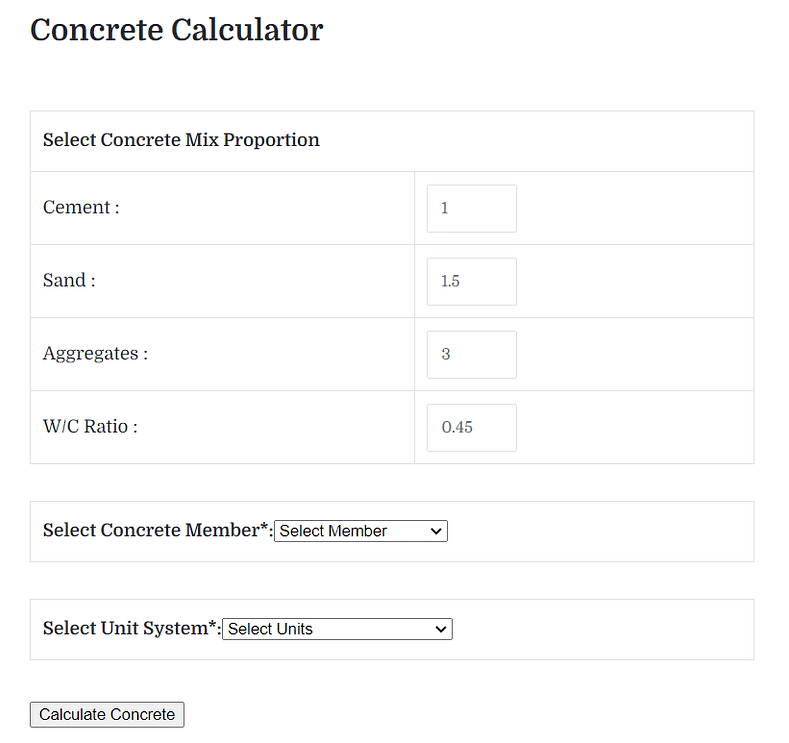The height and width of the screenshot is (743, 789).
Task: Click the asterisk after Select Concrete Member
Action: click(x=264, y=527)
